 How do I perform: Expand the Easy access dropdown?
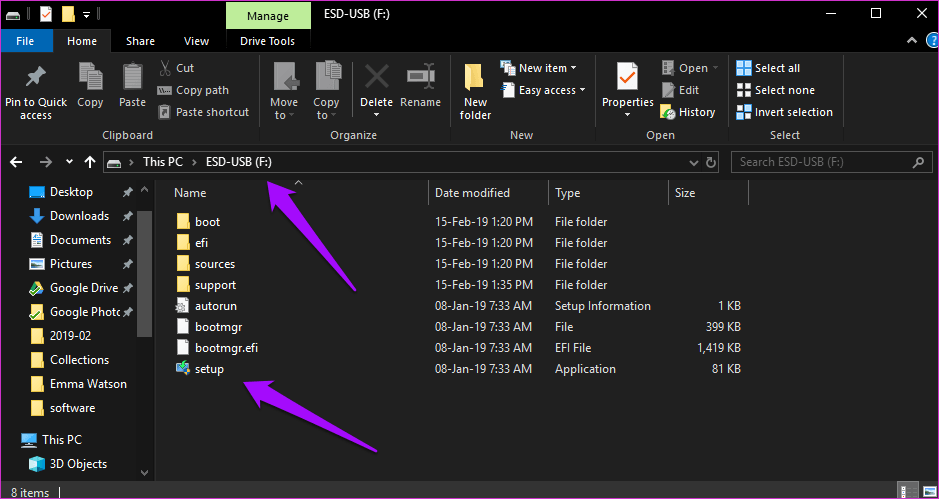tap(544, 90)
